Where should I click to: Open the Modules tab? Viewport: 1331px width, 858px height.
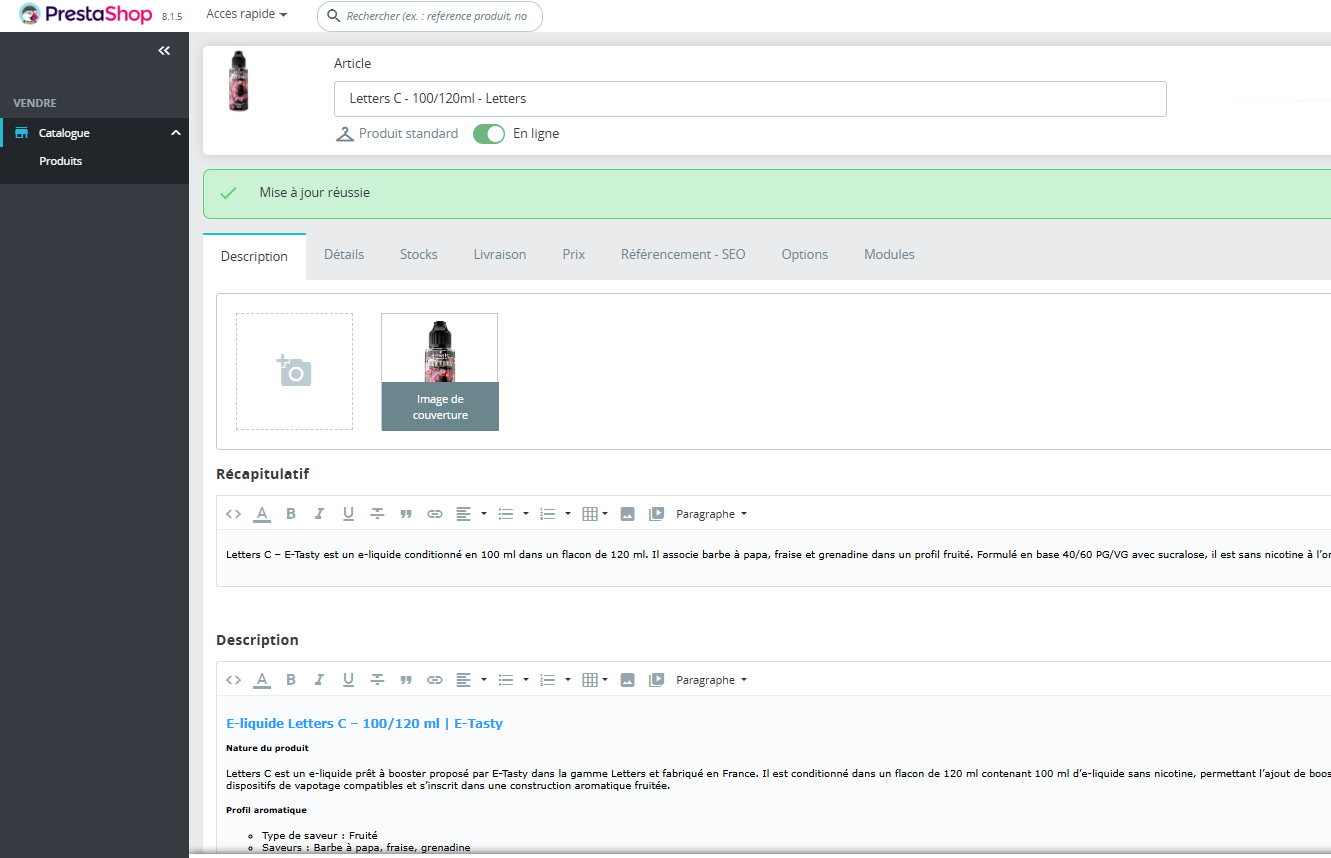tap(889, 255)
